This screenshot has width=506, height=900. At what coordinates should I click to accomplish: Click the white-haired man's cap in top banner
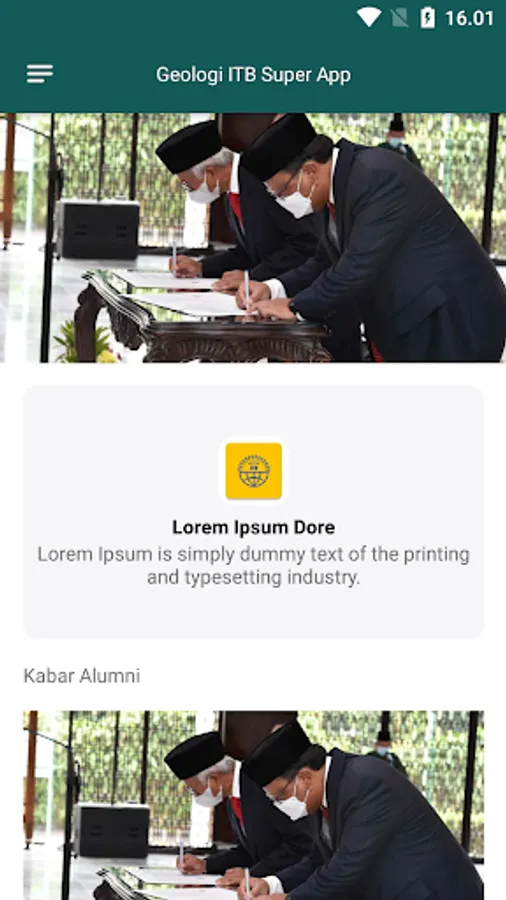click(189, 146)
